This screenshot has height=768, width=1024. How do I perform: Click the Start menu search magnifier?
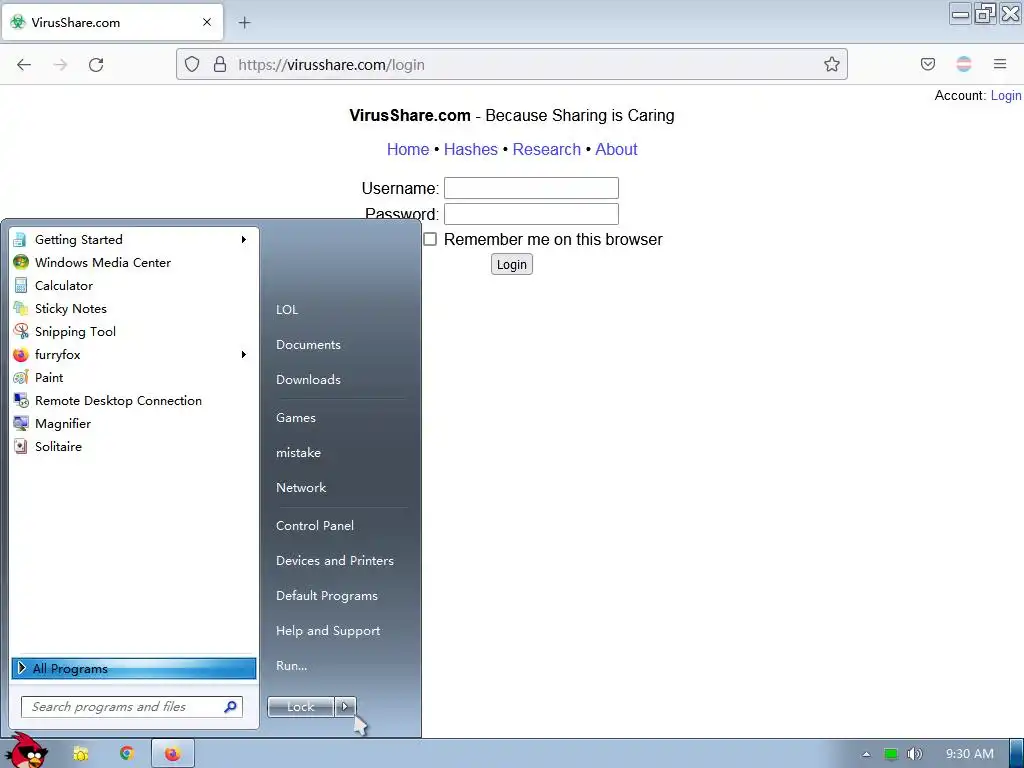[x=231, y=707]
